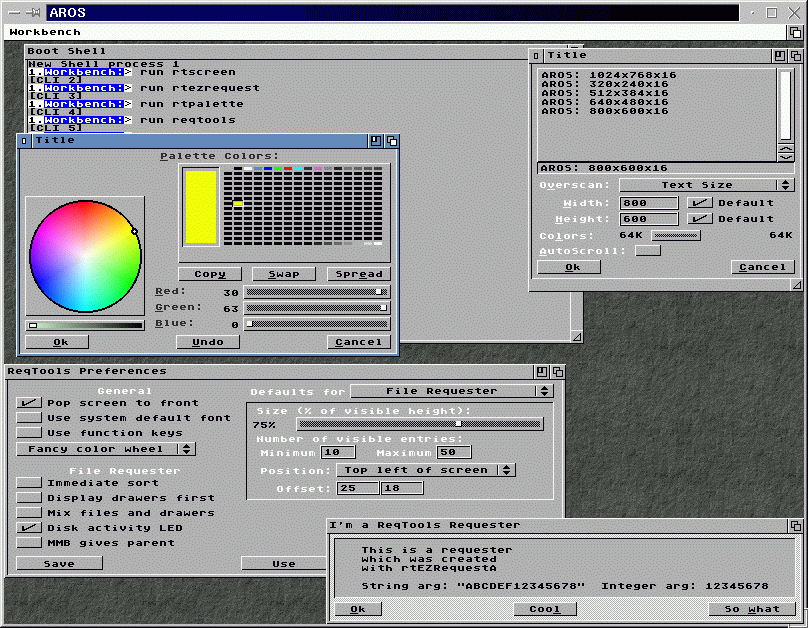Toggle the AutoScroll checkbox

tap(648, 251)
